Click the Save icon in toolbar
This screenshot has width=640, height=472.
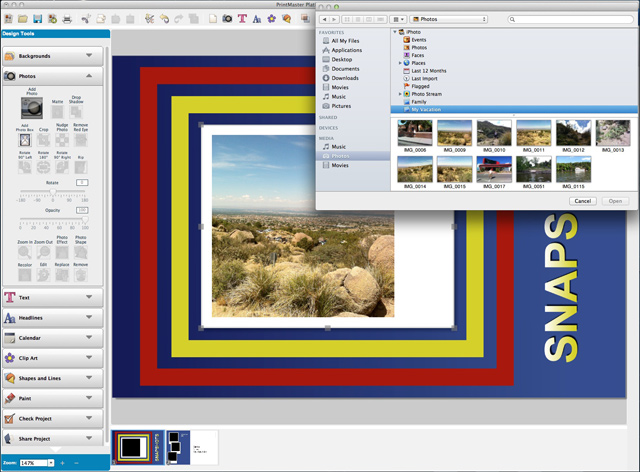[x=37, y=19]
